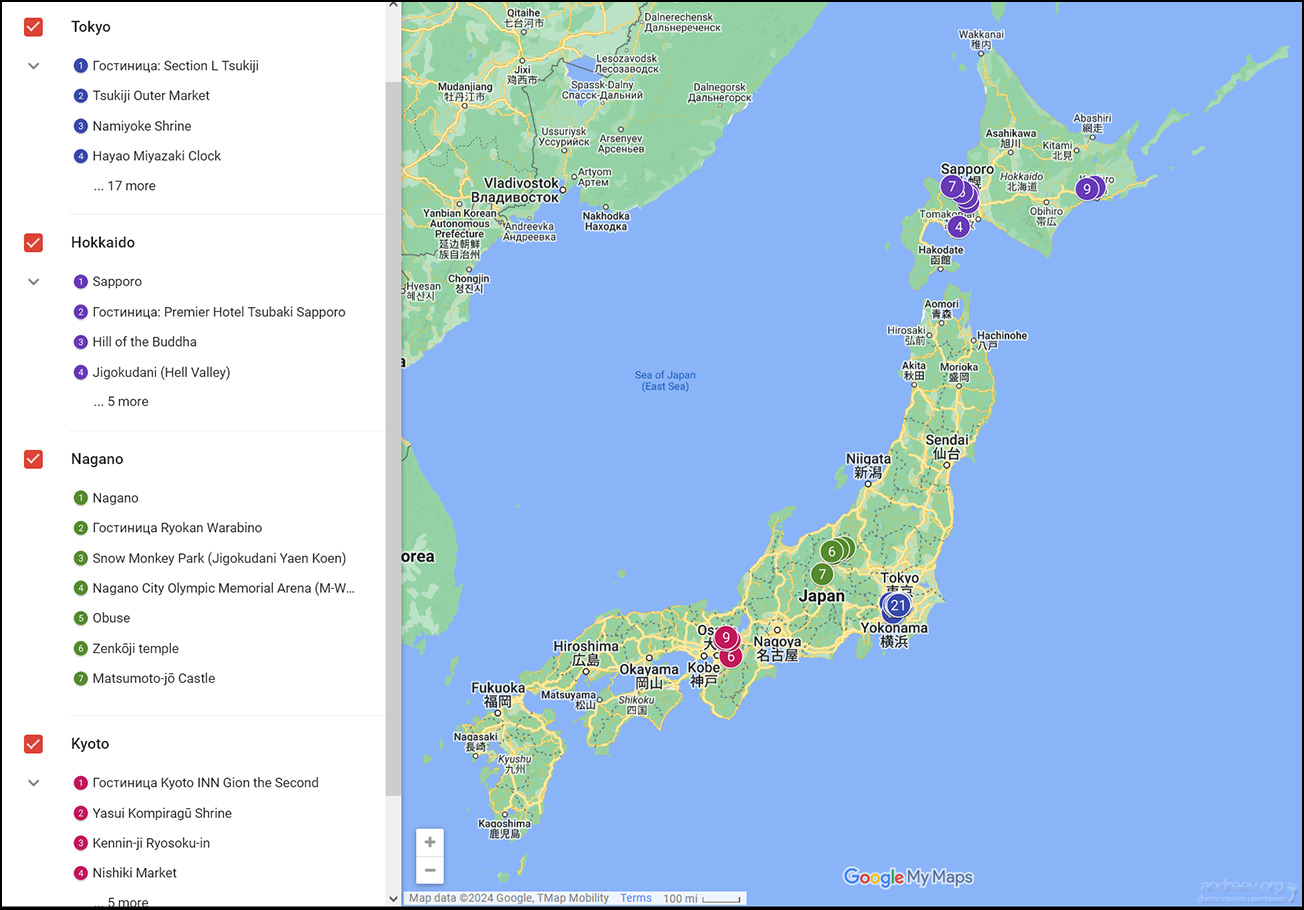Uncheck the Nagano layer visibility

click(x=33, y=459)
